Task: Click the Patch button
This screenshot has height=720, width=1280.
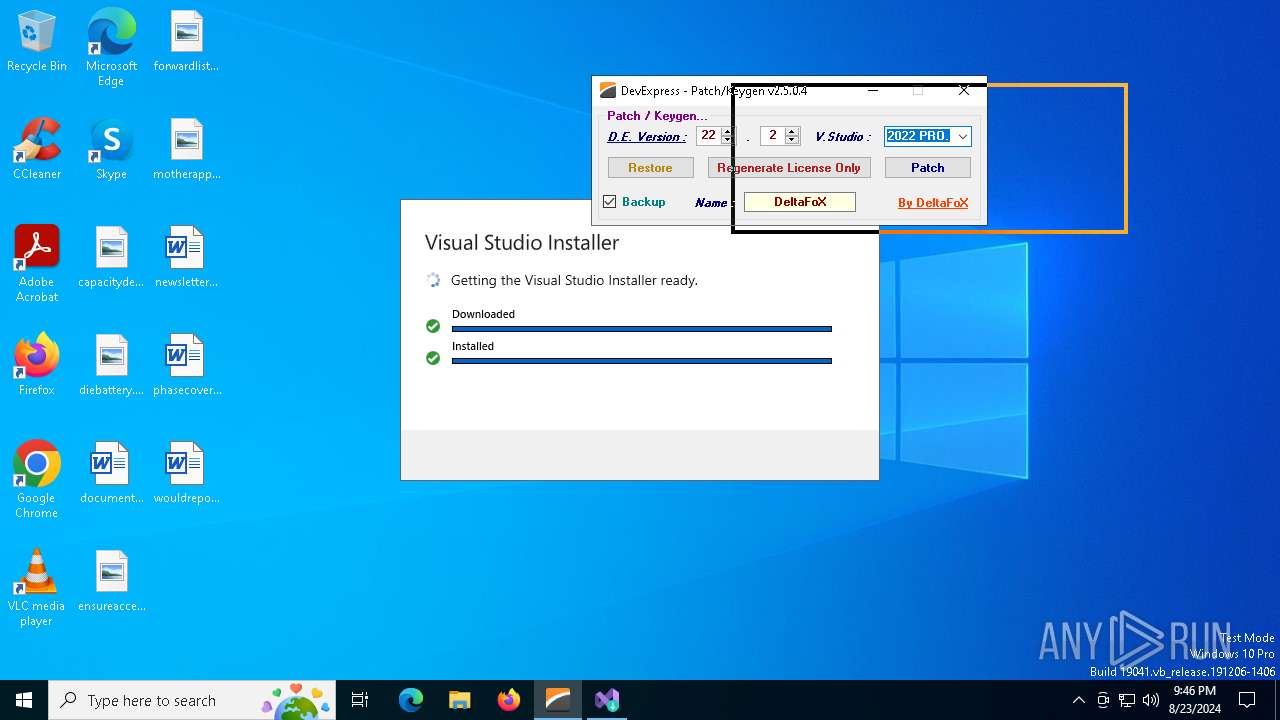Action: click(x=927, y=168)
